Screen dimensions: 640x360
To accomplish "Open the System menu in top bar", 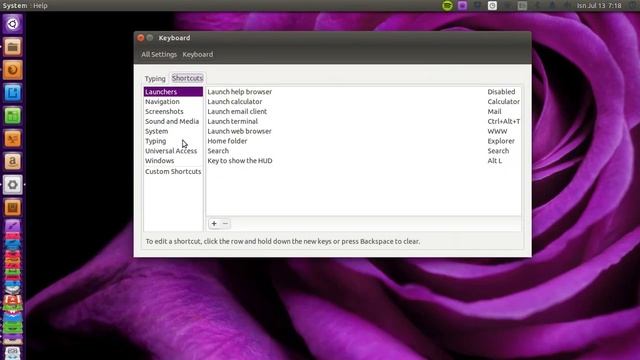I will point(15,5).
